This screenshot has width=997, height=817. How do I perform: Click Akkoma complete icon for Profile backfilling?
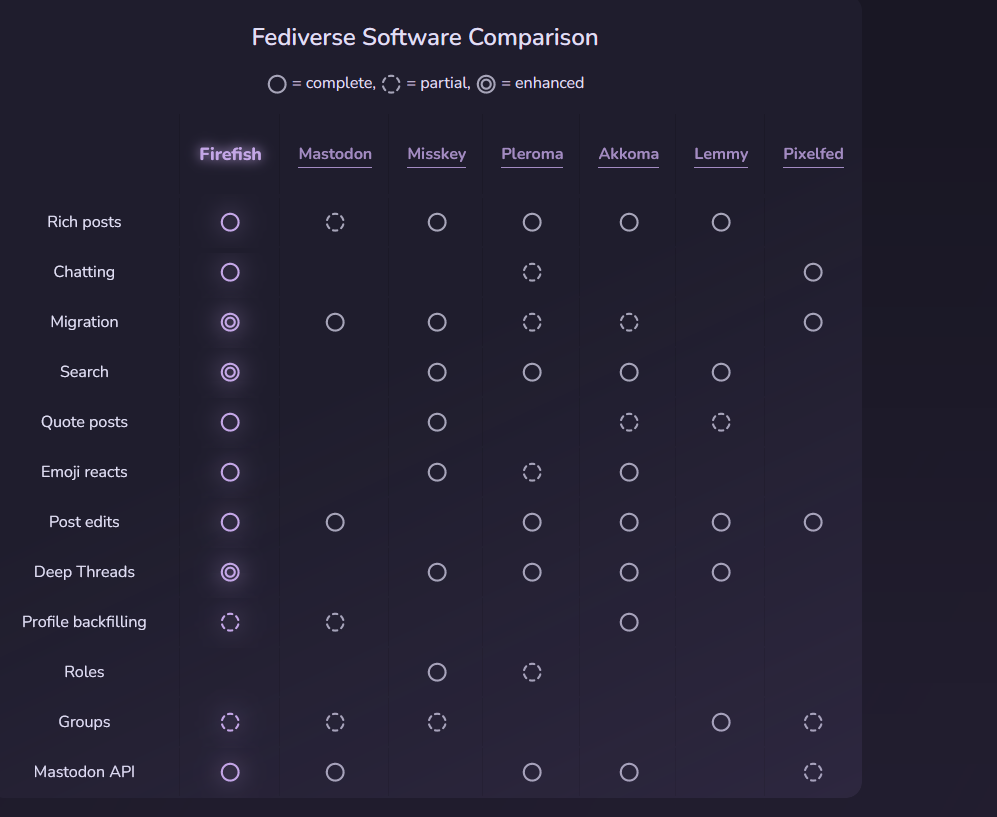[x=629, y=622]
